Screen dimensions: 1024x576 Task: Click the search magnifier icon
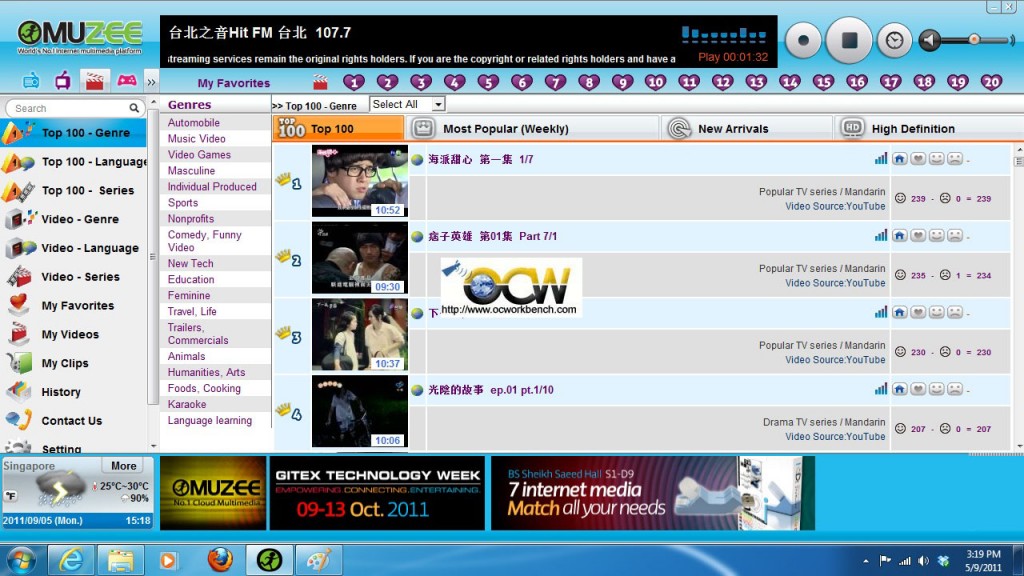click(134, 108)
